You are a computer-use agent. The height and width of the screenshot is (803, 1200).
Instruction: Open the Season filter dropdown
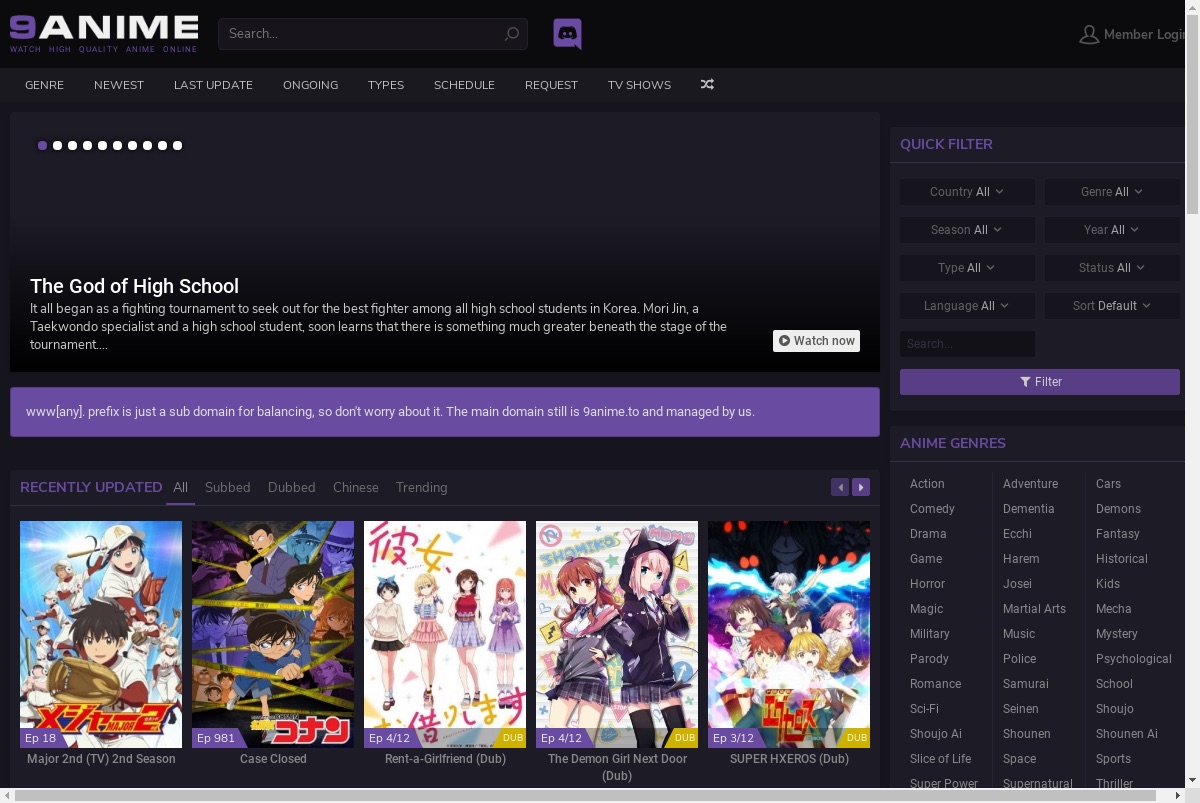click(967, 230)
